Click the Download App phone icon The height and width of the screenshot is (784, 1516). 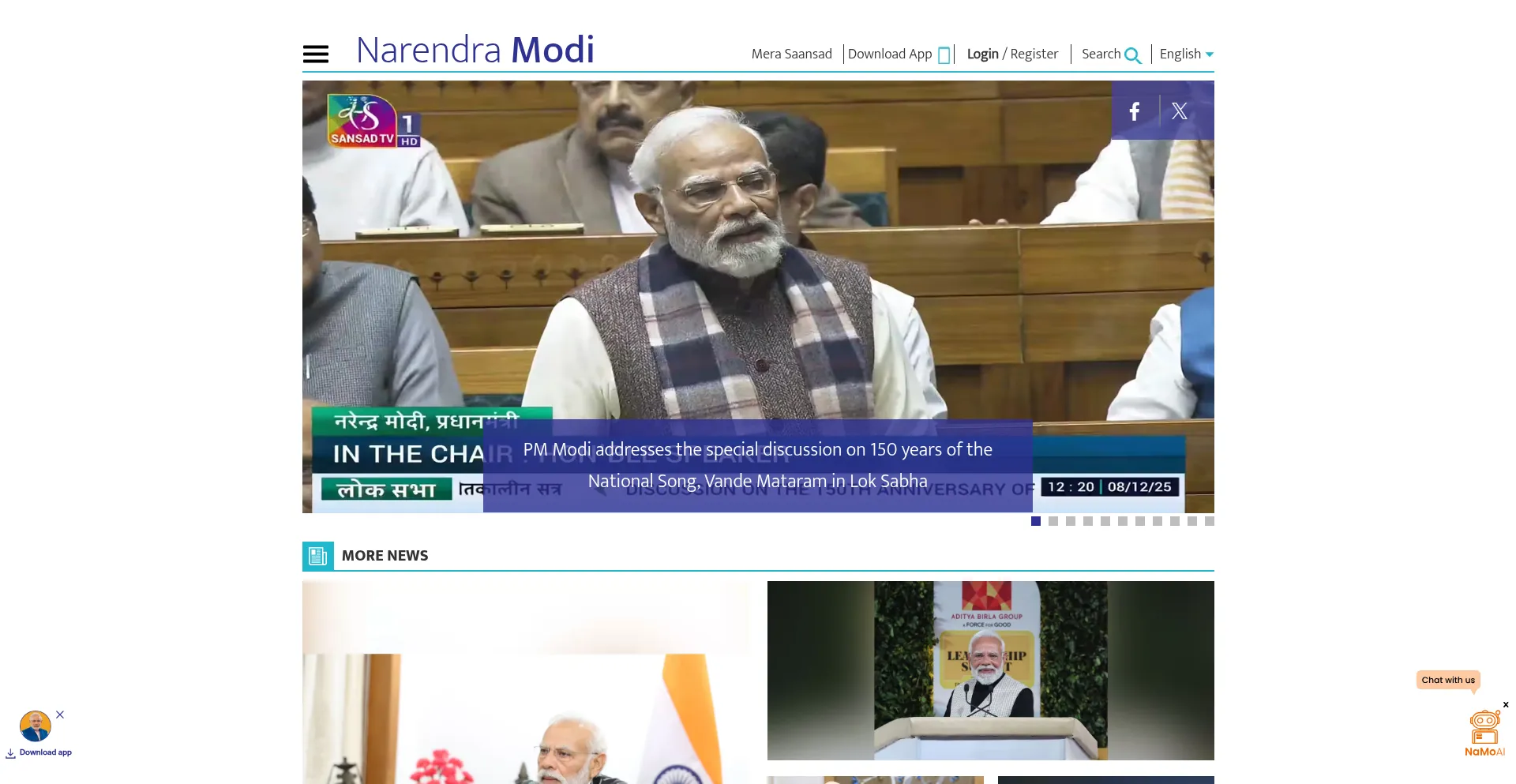coord(944,55)
